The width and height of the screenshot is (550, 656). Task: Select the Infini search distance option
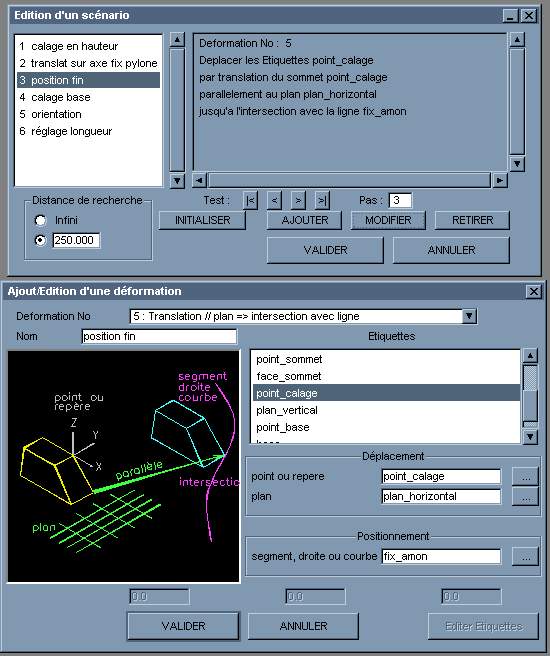click(40, 220)
